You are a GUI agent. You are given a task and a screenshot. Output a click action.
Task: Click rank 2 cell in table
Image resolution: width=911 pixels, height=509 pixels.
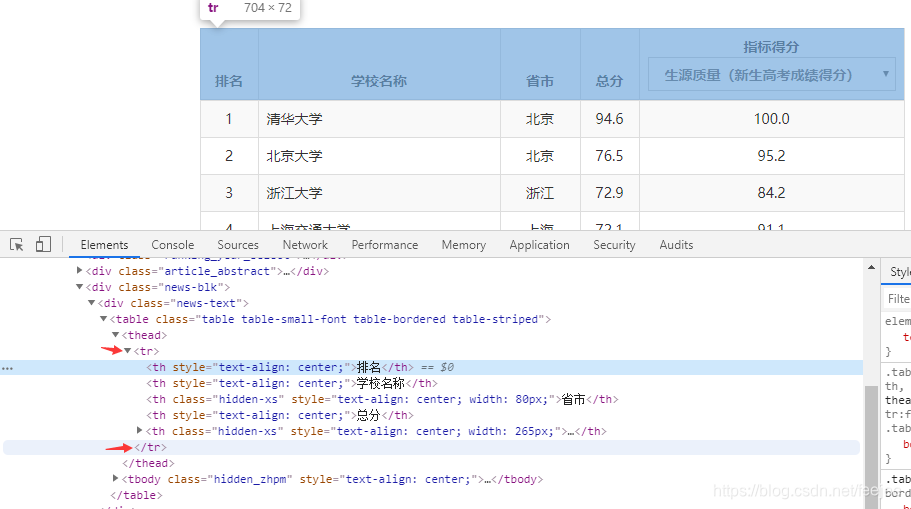pos(229,156)
